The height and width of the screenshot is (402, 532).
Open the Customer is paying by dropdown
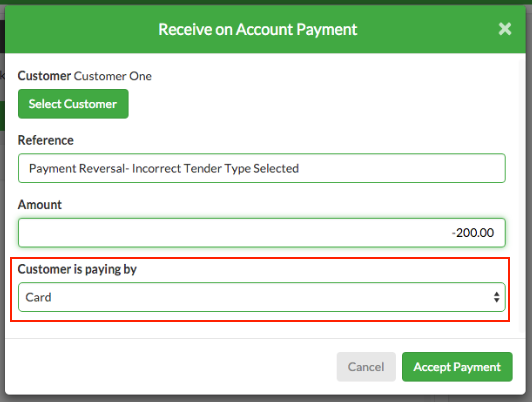pyautogui.click(x=262, y=297)
